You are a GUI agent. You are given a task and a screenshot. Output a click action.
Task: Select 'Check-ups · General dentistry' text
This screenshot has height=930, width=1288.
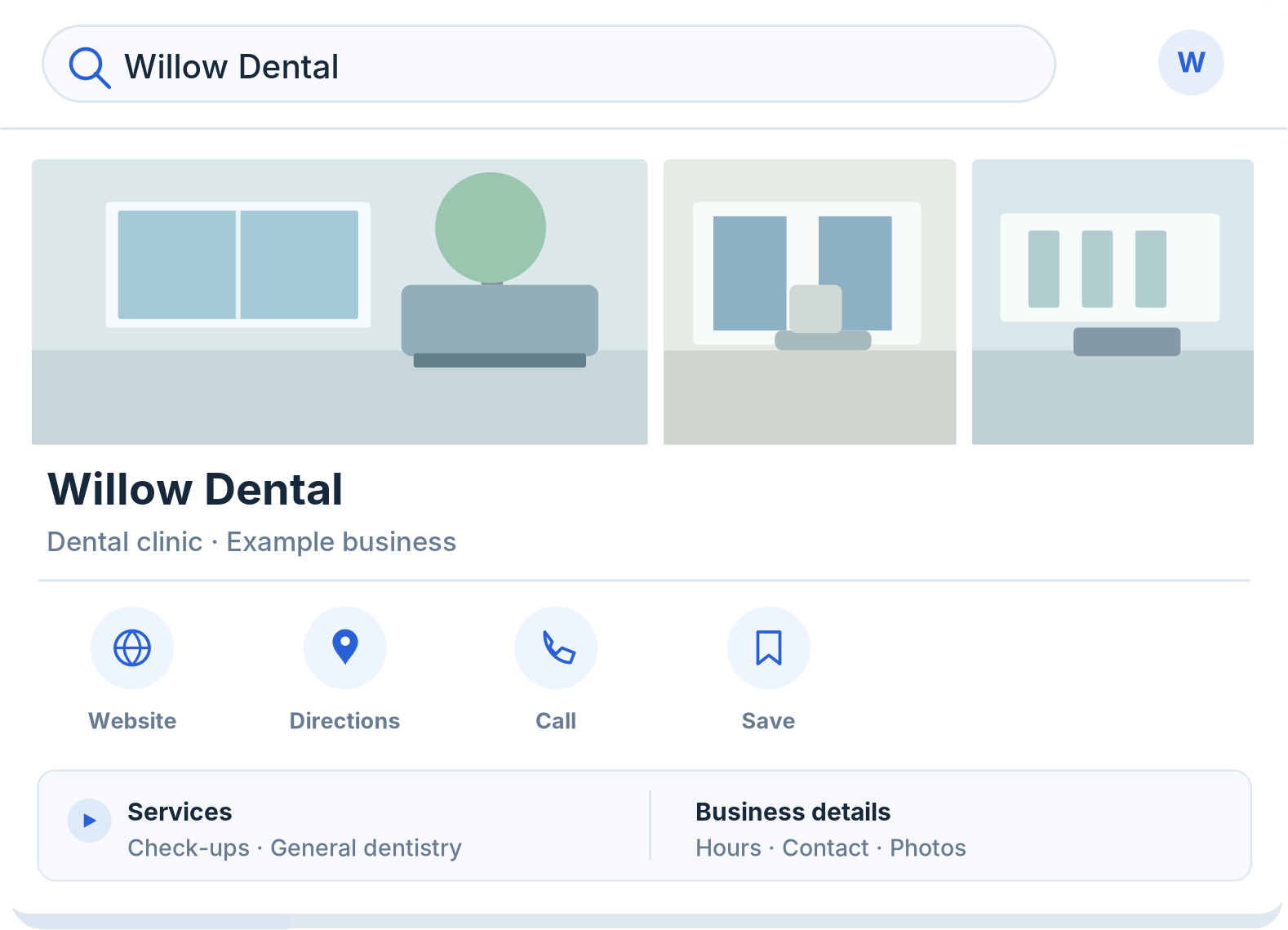(295, 848)
